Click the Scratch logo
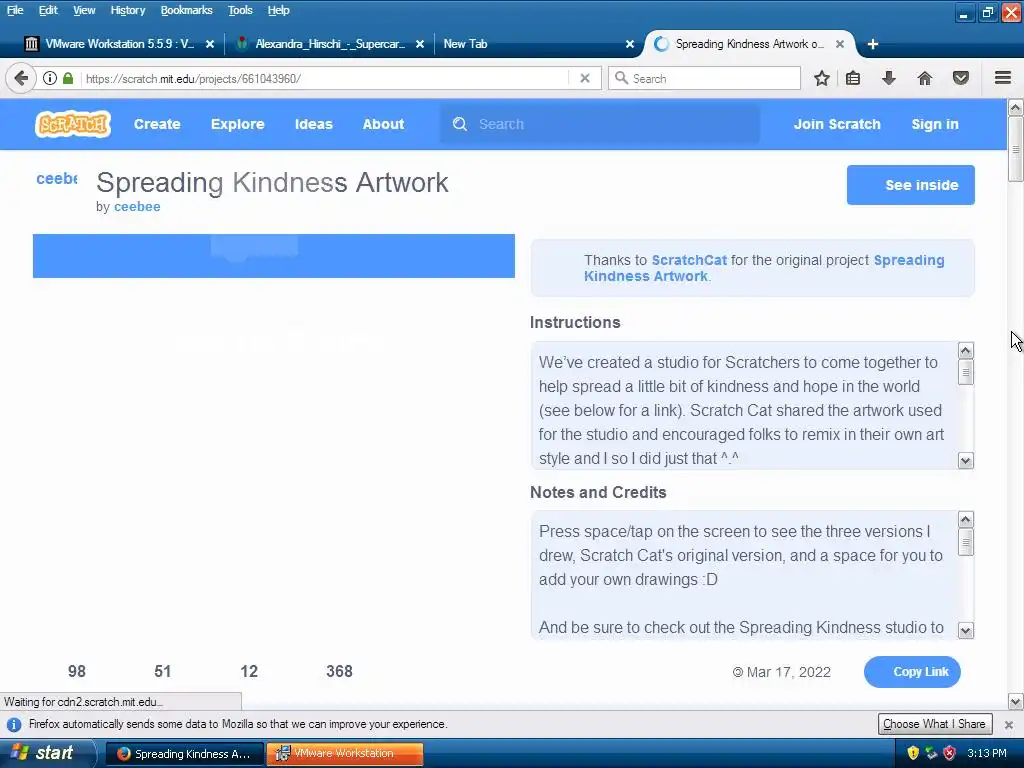Viewport: 1024px width, 768px height. [72, 124]
